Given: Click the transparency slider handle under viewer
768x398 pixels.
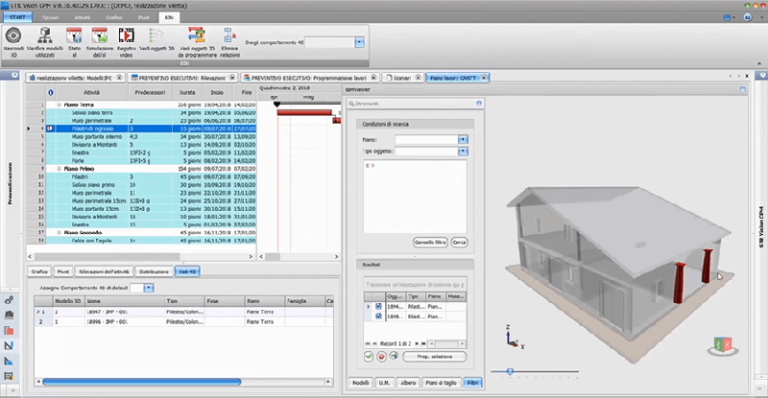Looking at the screenshot, I should [x=510, y=372].
